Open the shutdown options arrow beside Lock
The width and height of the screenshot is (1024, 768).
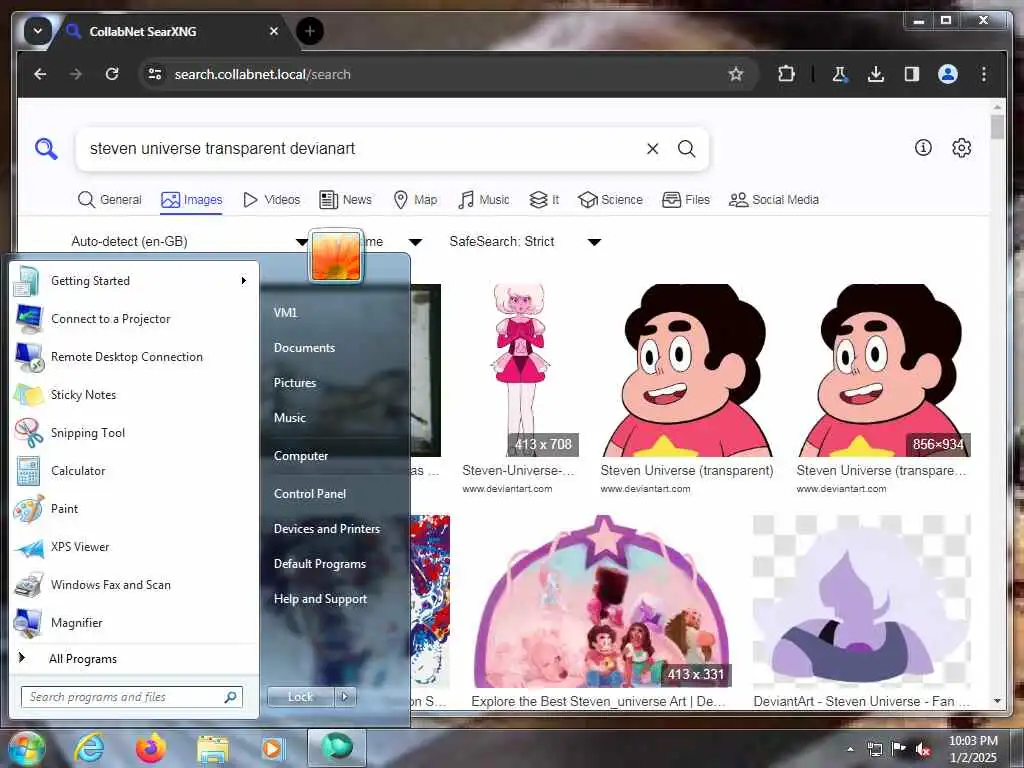tap(345, 697)
